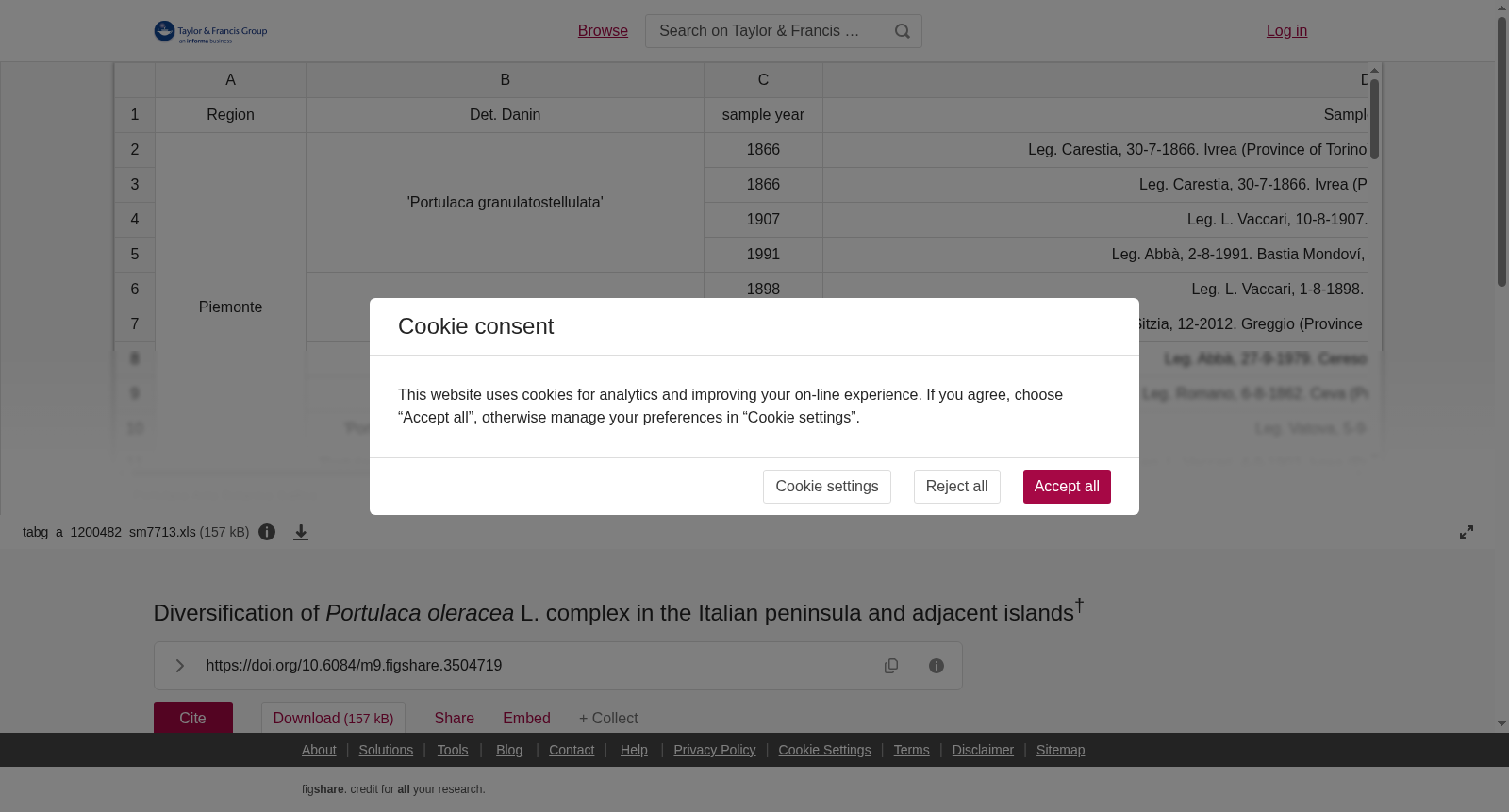Open the Terms footer link
Screen dimensions: 1509x812
(x=911, y=750)
